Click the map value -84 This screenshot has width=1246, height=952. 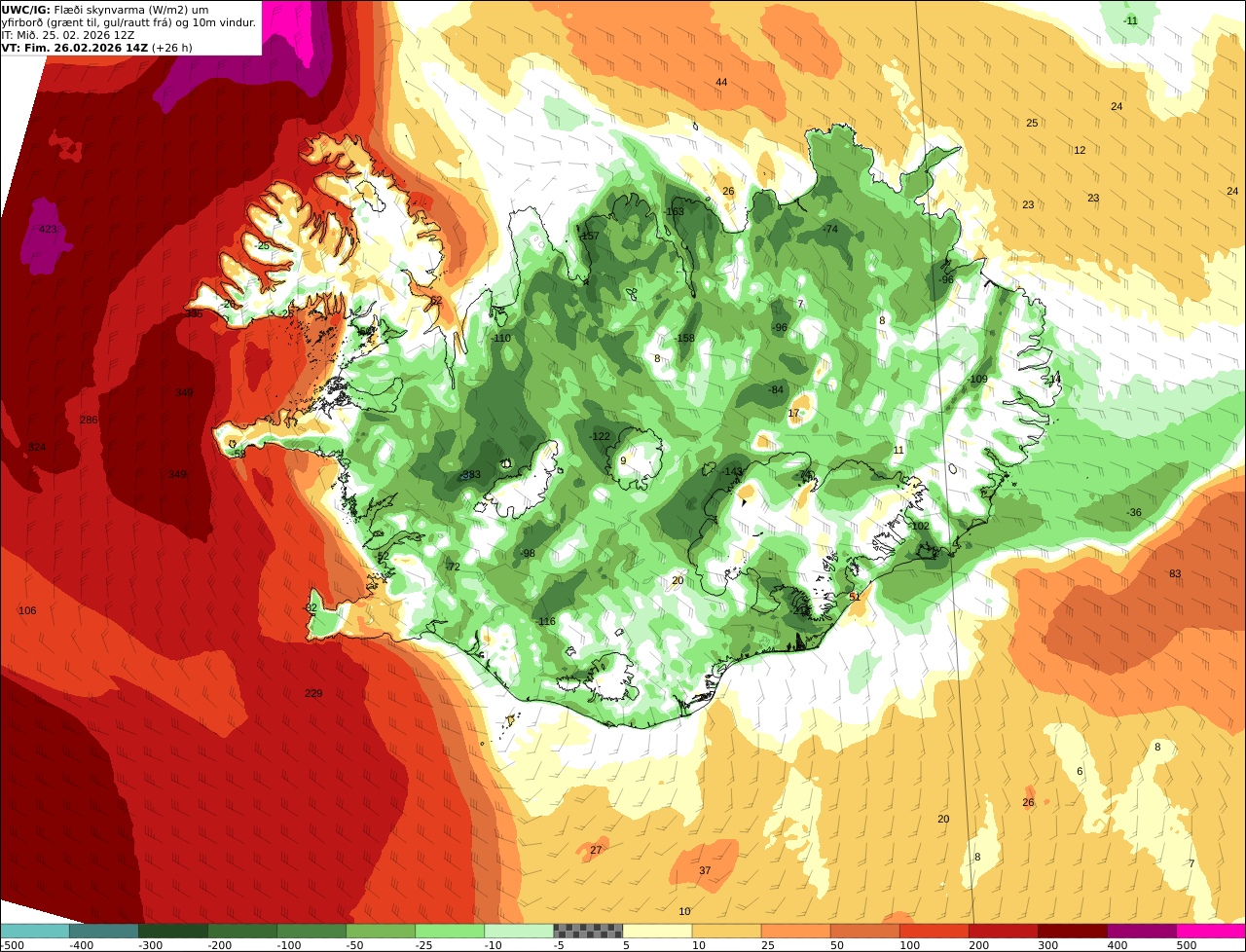[x=776, y=390]
